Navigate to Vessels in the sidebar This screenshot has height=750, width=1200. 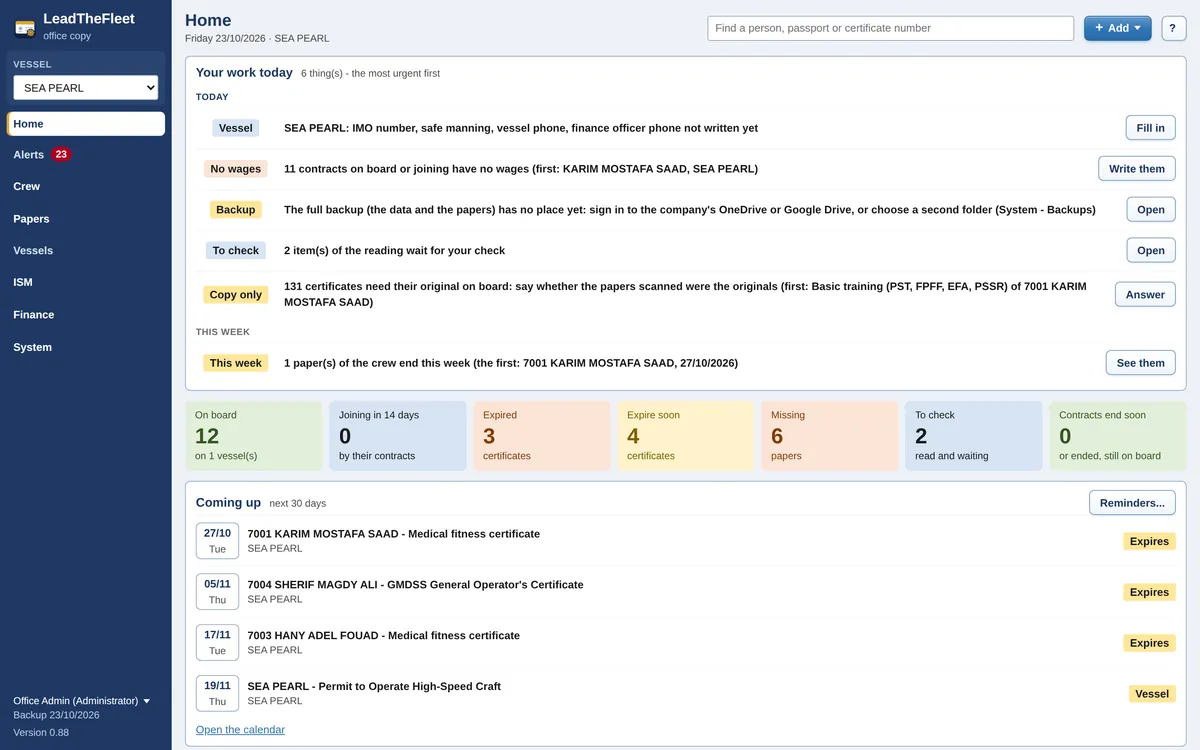(86, 251)
